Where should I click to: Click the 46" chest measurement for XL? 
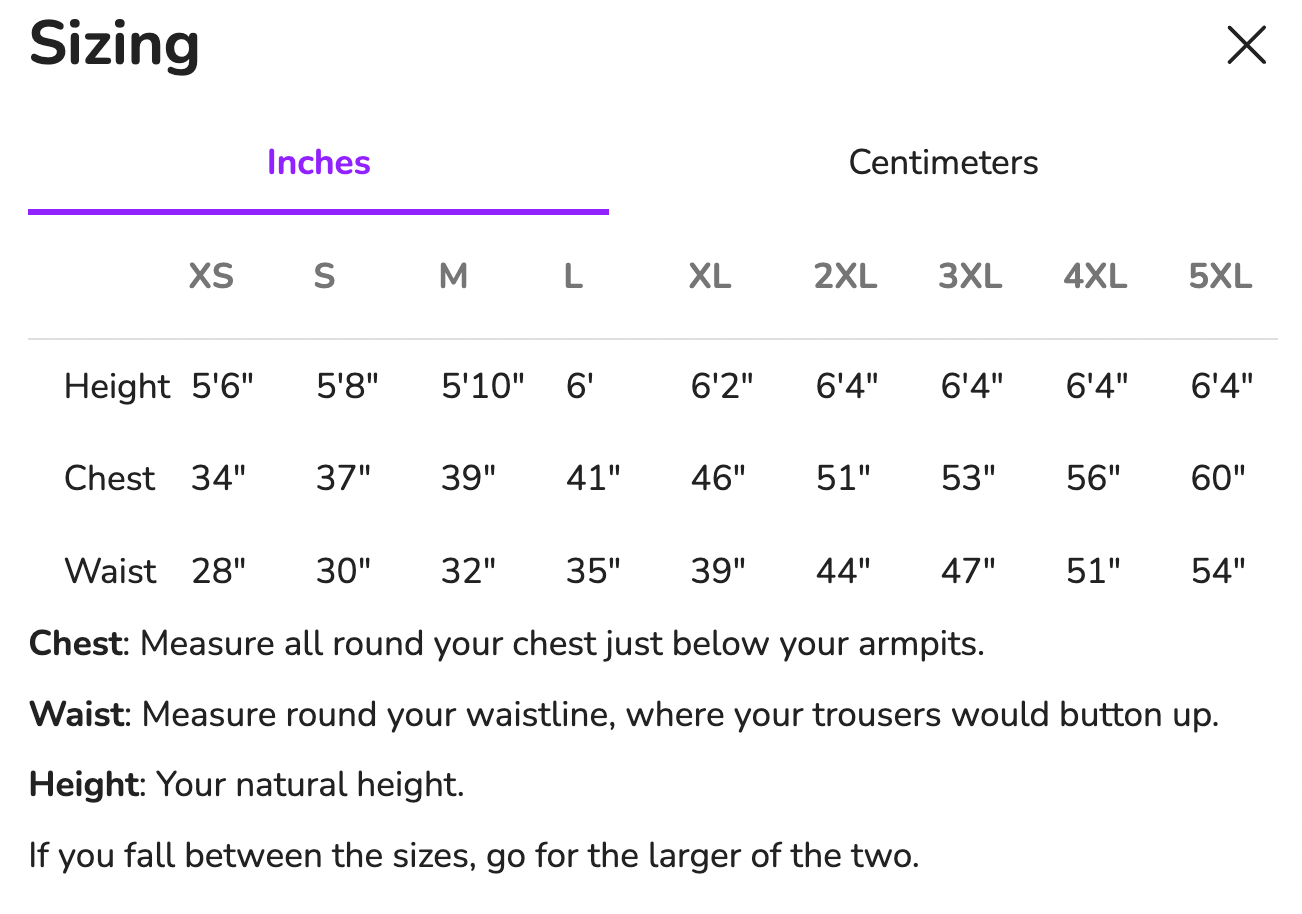tap(718, 478)
